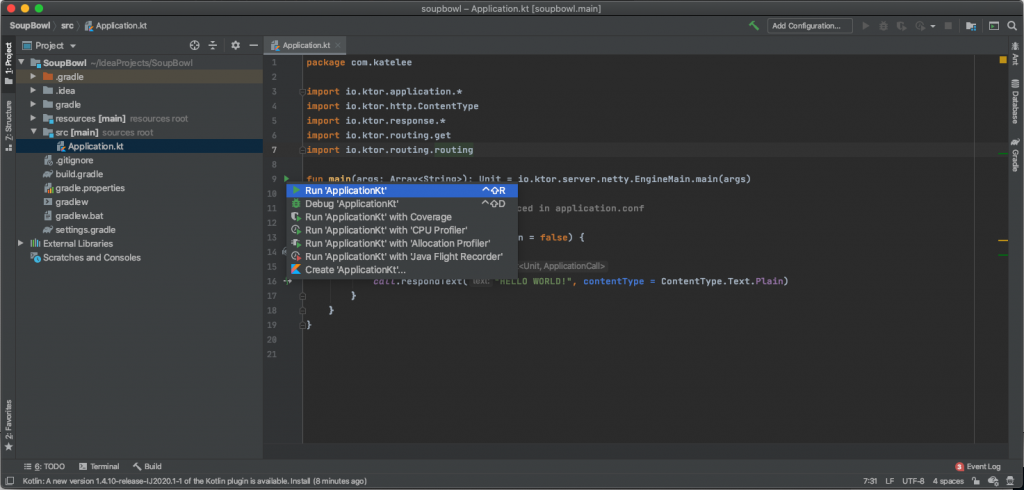The height and width of the screenshot is (490, 1024).
Task: Expand the .idea folder arrow
Action: point(33,90)
